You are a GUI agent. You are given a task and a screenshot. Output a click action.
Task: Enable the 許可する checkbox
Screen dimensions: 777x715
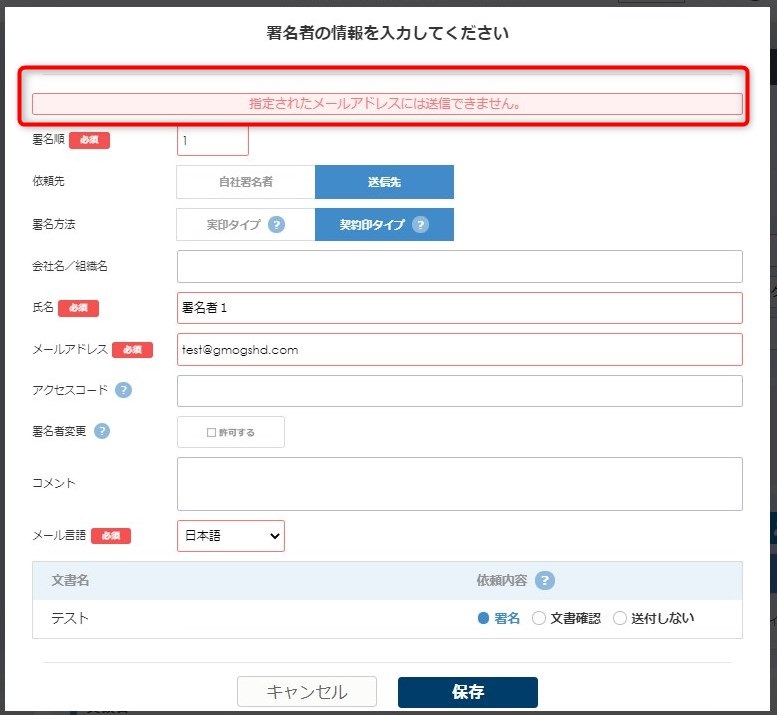tap(211, 433)
